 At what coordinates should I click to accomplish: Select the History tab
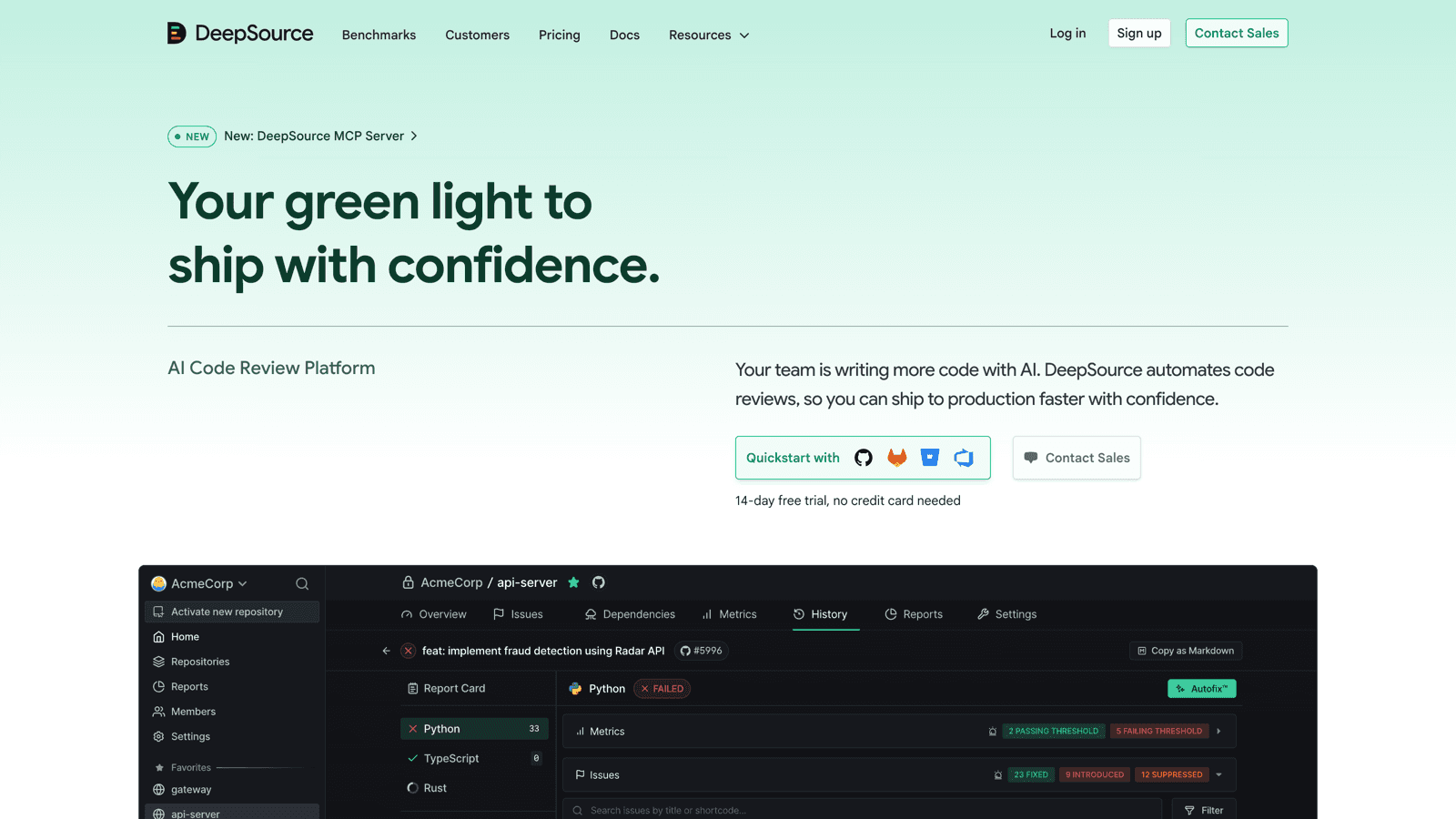point(820,614)
